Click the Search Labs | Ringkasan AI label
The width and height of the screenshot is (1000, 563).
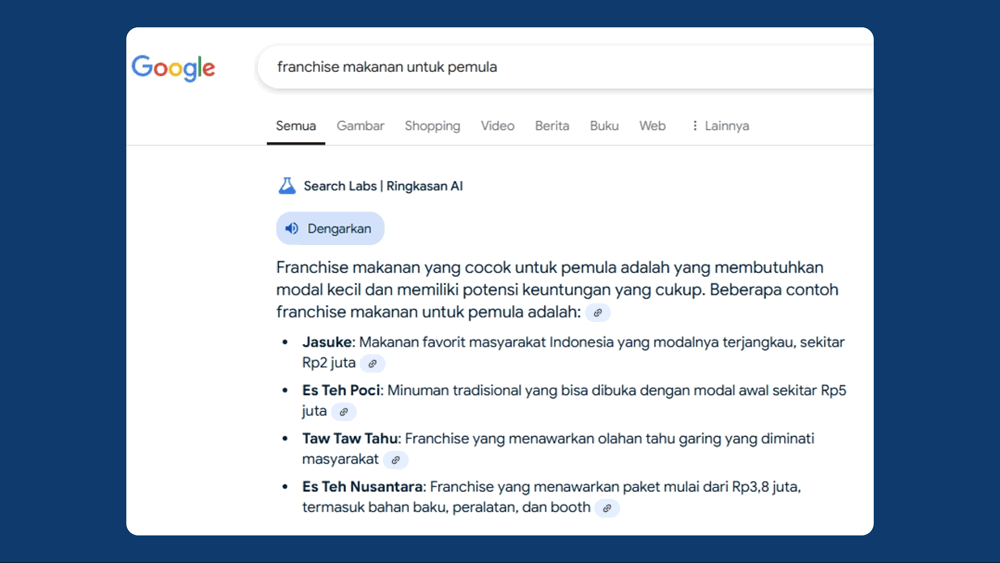tap(383, 186)
